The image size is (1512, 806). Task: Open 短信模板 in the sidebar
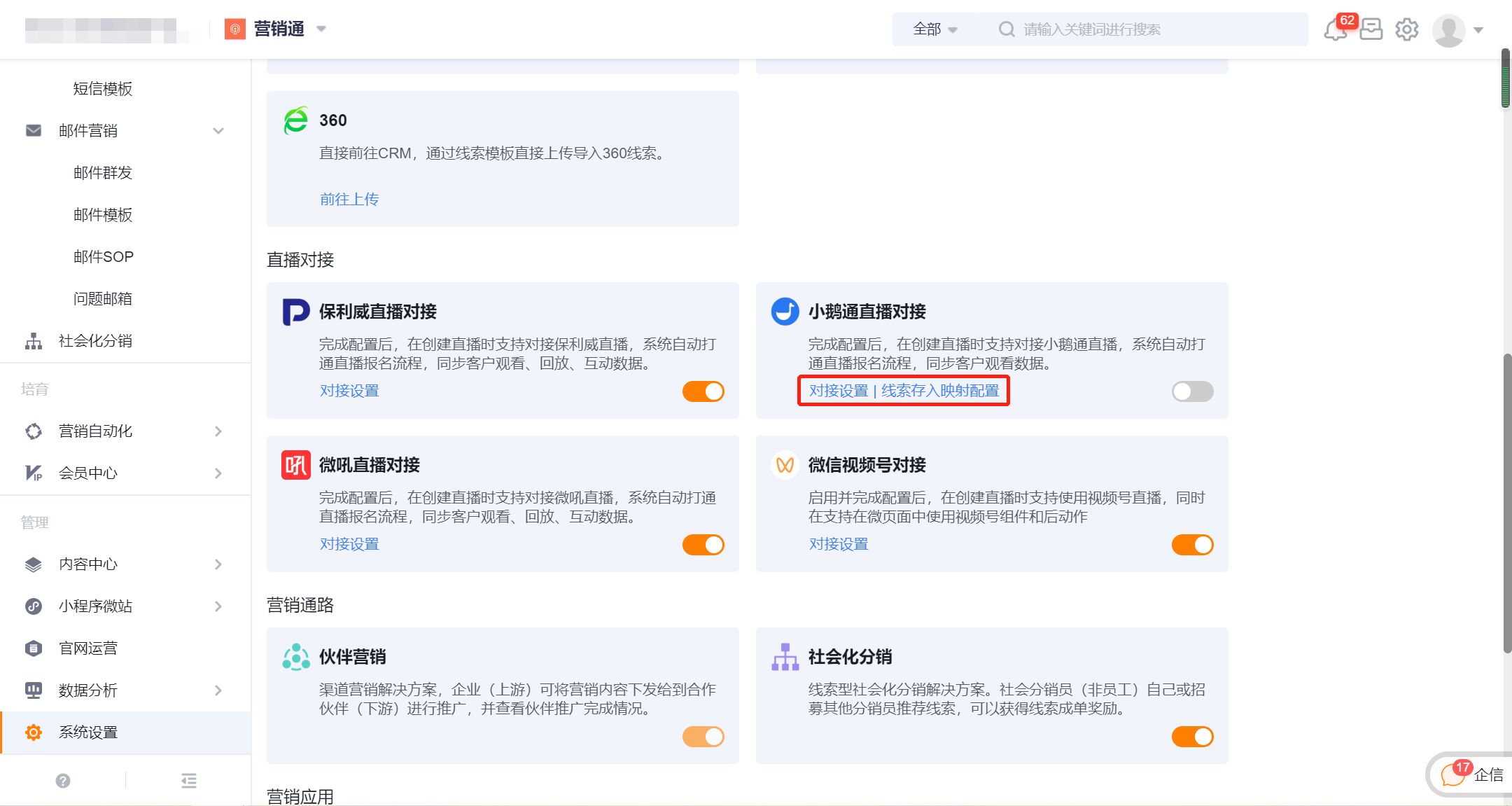coord(103,89)
